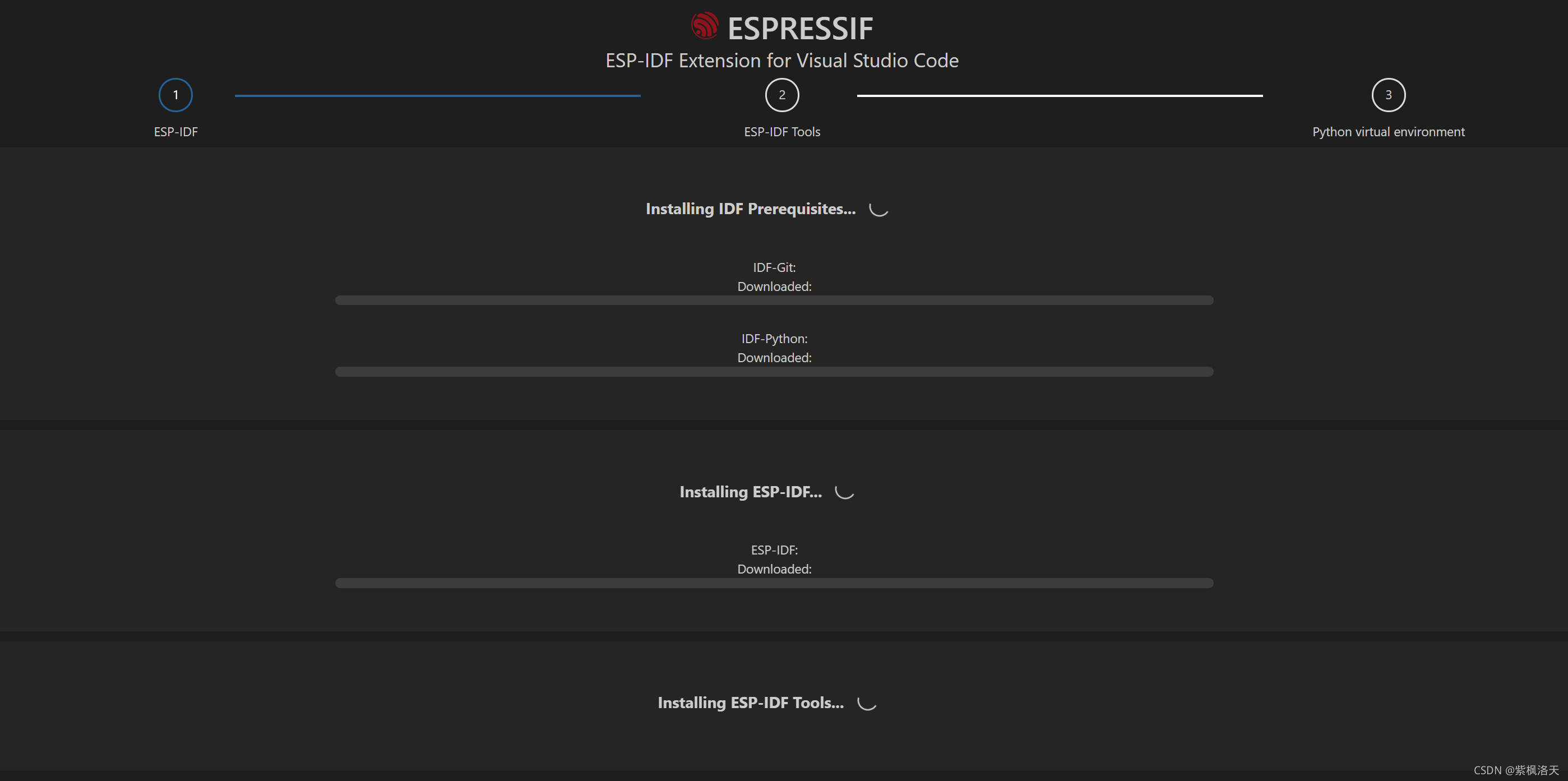1568x781 pixels.
Task: Click the ESP-IDF step label
Action: [x=175, y=132]
